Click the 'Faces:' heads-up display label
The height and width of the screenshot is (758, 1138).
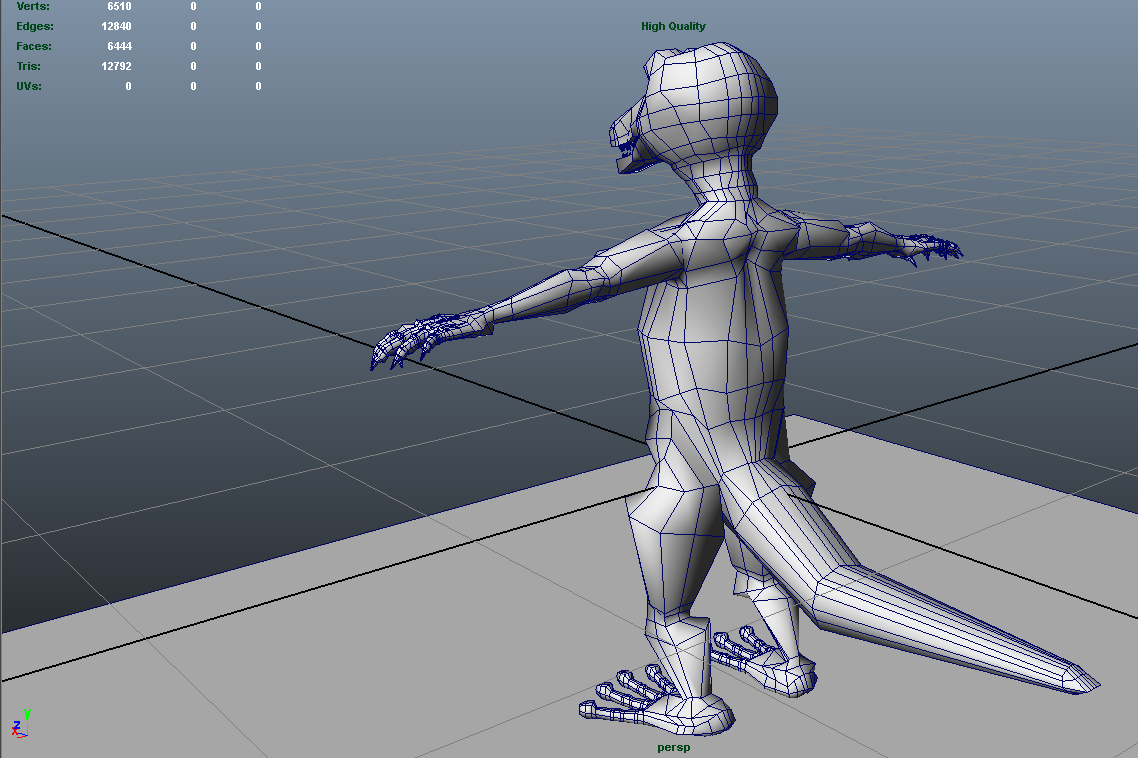click(34, 46)
